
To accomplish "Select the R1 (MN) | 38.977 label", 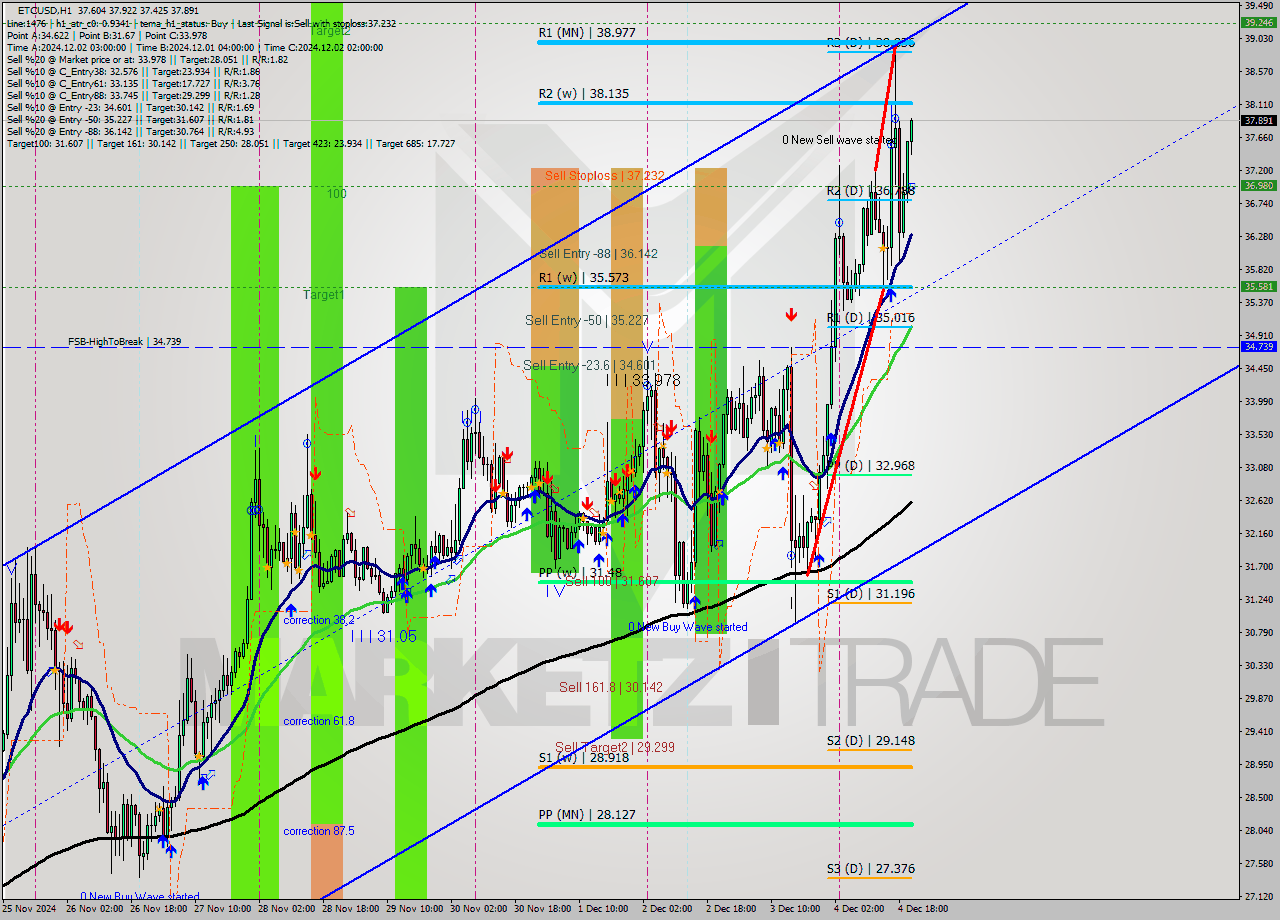I will coord(587,33).
